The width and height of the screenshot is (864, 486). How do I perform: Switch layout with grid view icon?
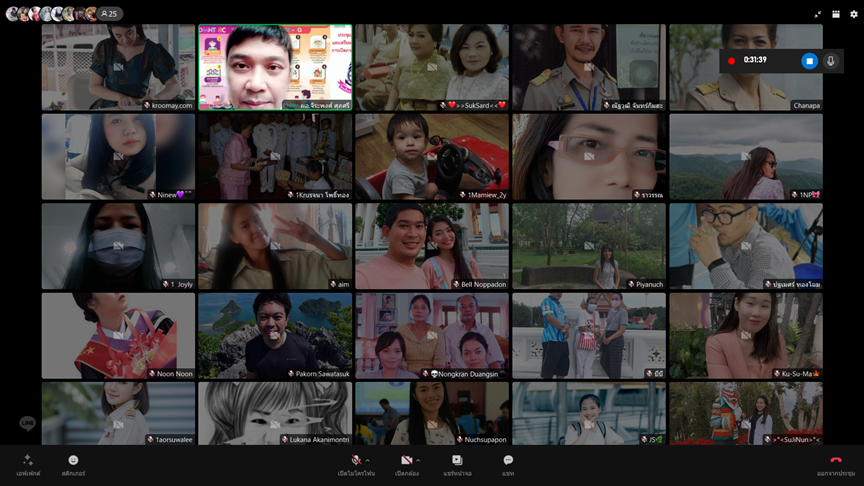pyautogui.click(x=836, y=14)
